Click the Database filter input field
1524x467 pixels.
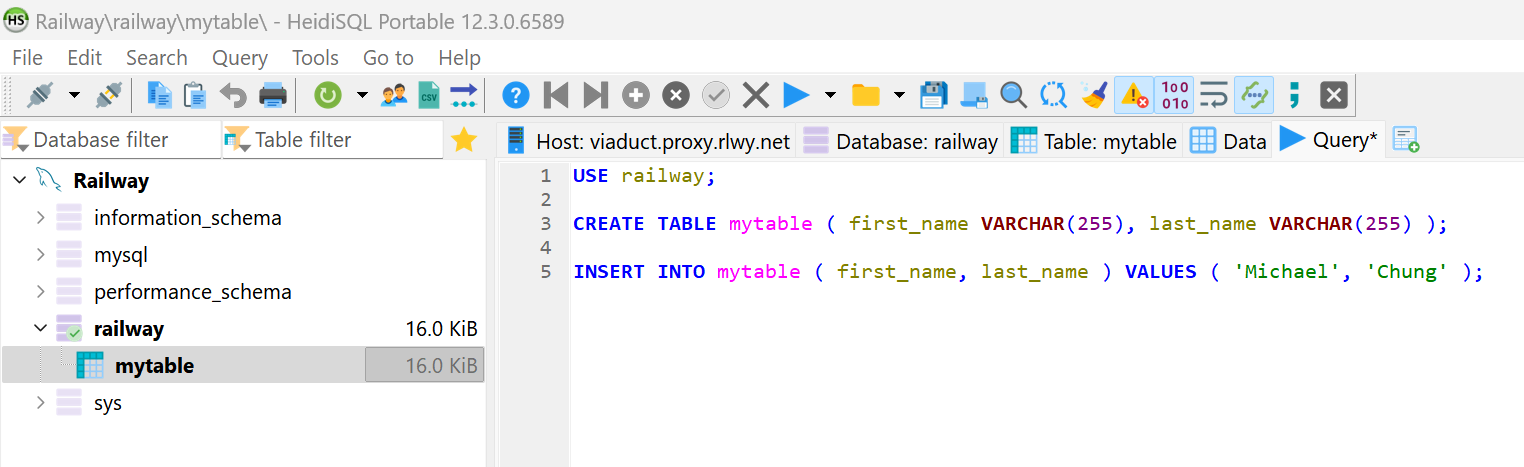[x=111, y=140]
